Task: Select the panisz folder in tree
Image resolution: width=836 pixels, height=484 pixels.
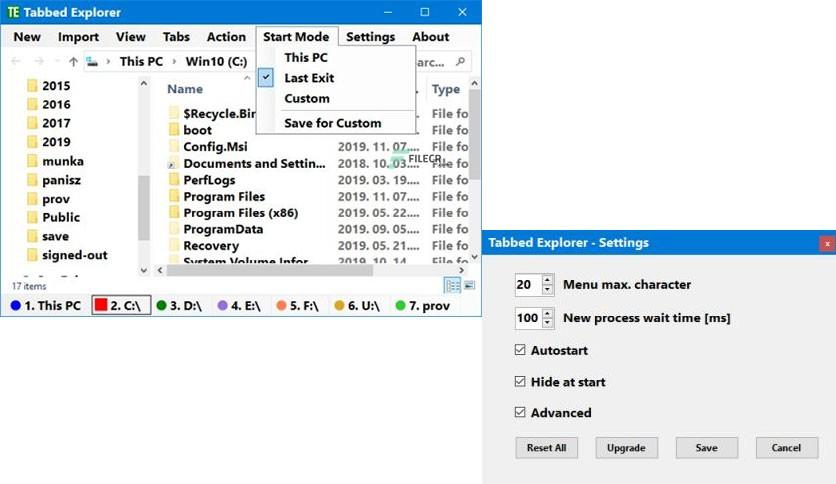Action: 61,180
